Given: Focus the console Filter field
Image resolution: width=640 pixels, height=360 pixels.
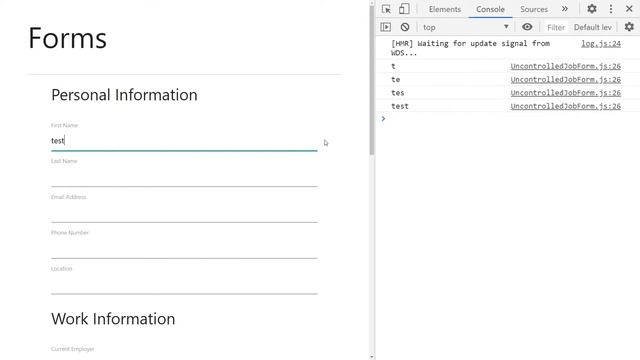Looking at the screenshot, I should pyautogui.click(x=556, y=27).
